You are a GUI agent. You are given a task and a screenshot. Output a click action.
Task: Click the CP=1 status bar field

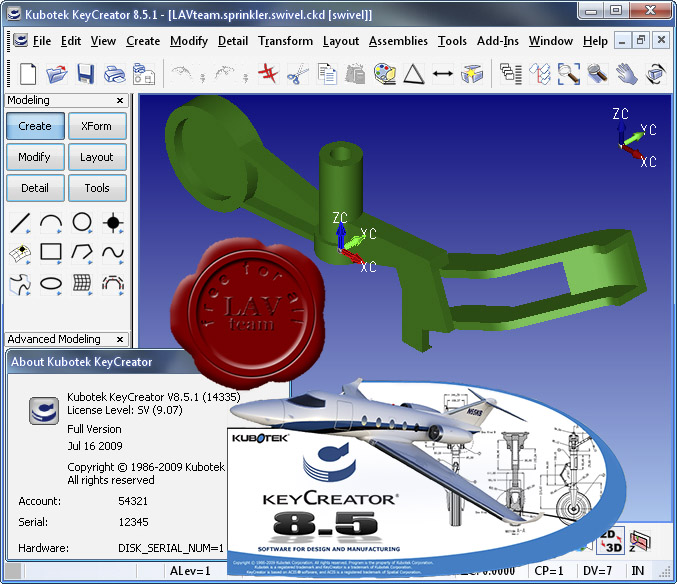pyautogui.click(x=549, y=571)
